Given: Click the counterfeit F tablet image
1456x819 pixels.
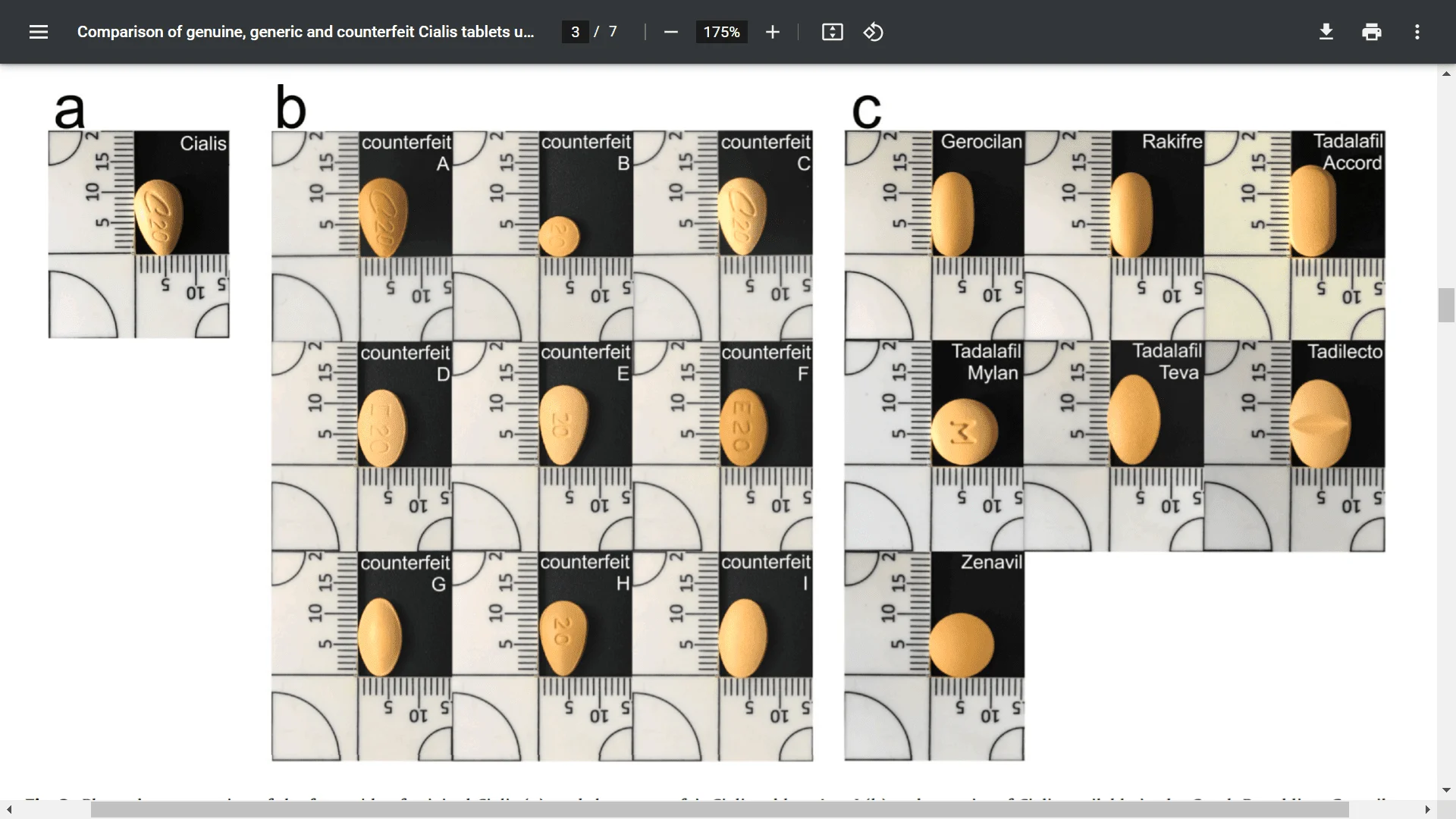Looking at the screenshot, I should click(743, 428).
